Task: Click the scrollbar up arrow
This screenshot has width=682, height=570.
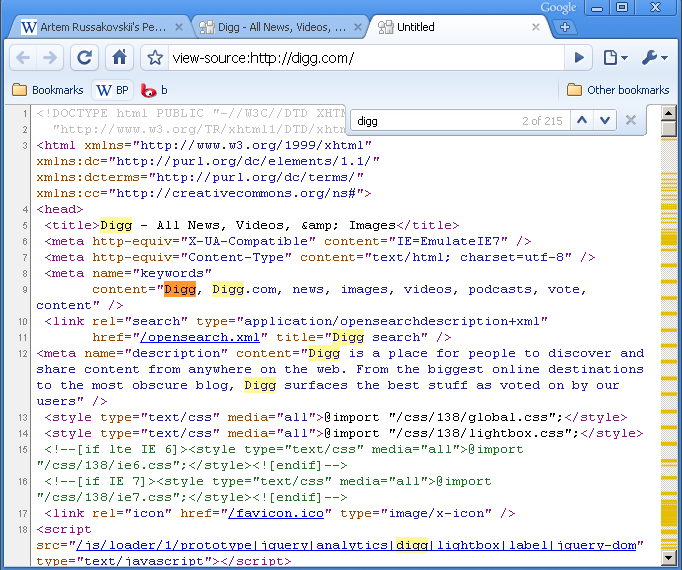Action: pyautogui.click(x=668, y=114)
